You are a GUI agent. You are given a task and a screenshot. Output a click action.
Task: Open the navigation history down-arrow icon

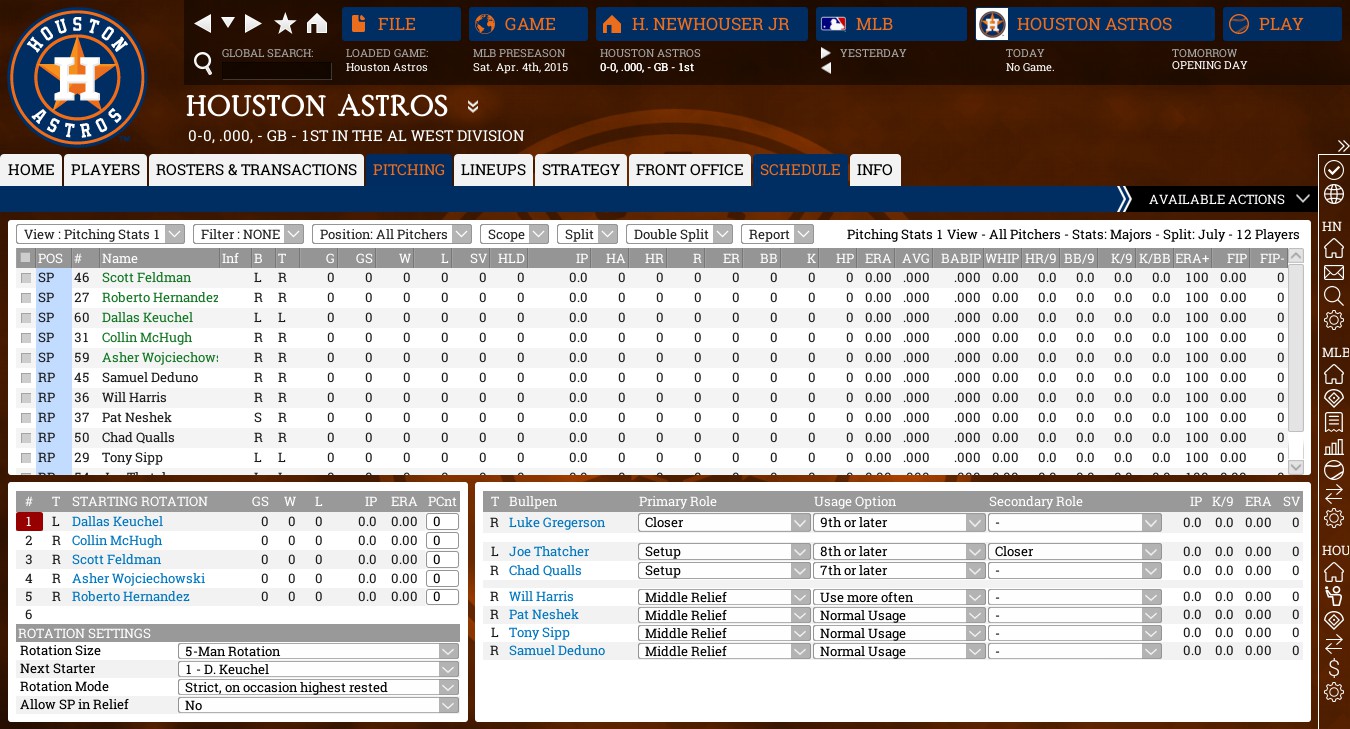[x=228, y=23]
